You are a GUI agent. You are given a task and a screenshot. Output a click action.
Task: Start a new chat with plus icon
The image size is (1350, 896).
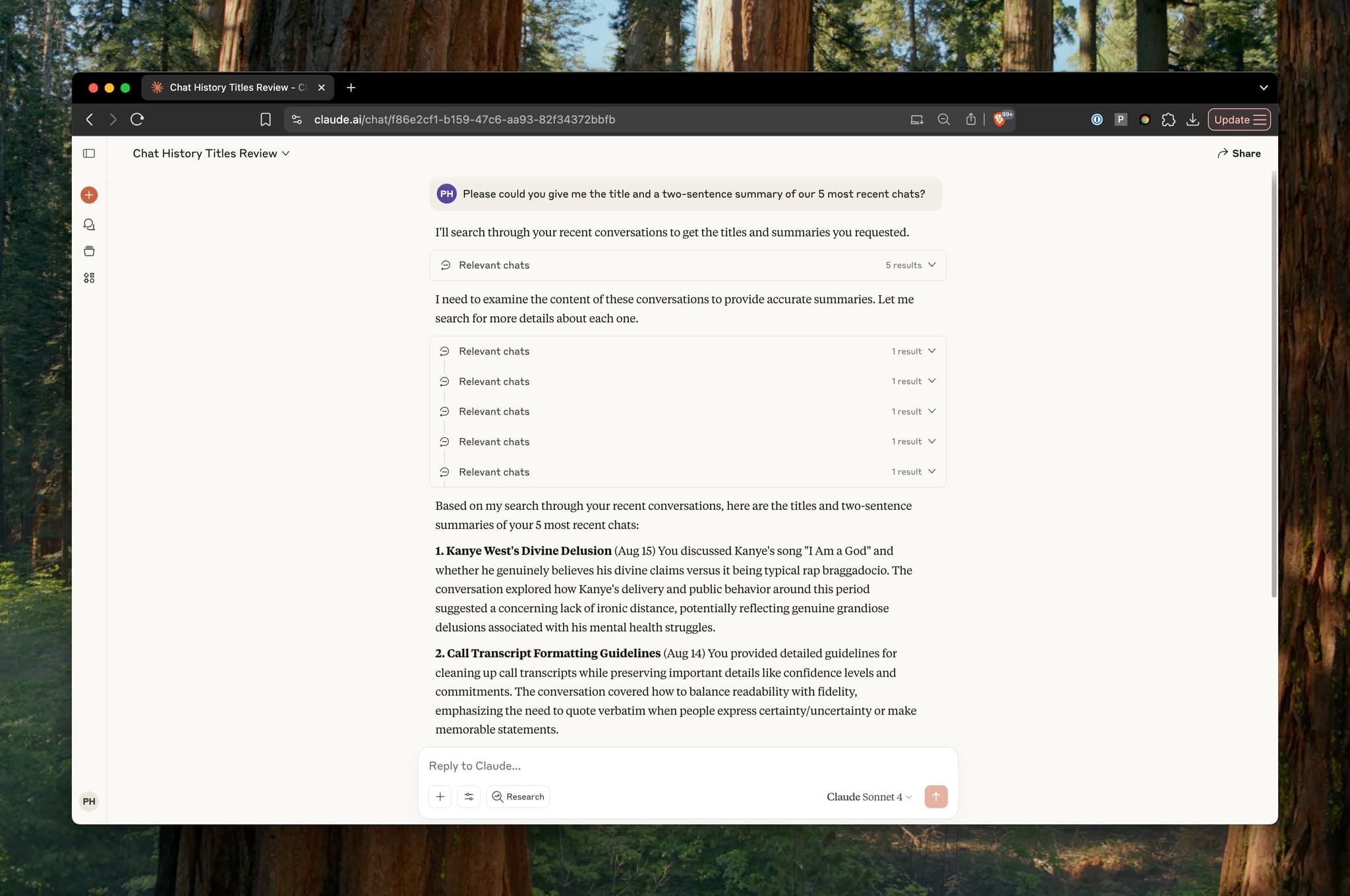(89, 195)
